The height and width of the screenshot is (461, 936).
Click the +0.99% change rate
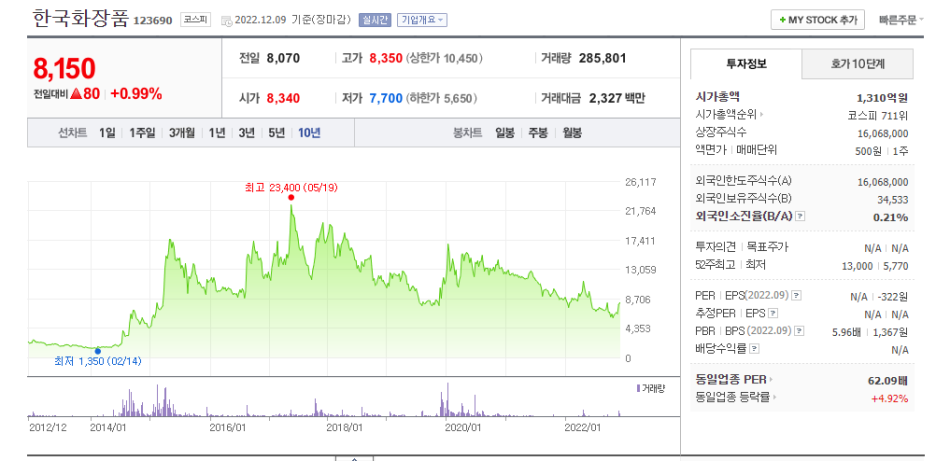click(136, 94)
